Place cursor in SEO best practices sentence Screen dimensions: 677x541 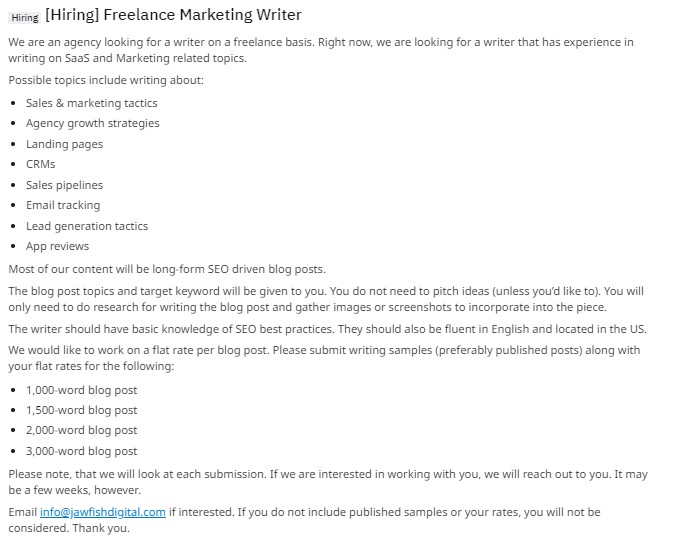(327, 329)
